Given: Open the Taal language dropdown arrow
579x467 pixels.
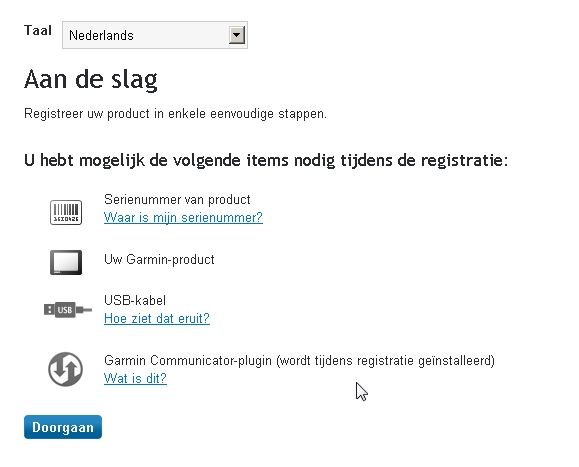Looking at the screenshot, I should [x=237, y=35].
